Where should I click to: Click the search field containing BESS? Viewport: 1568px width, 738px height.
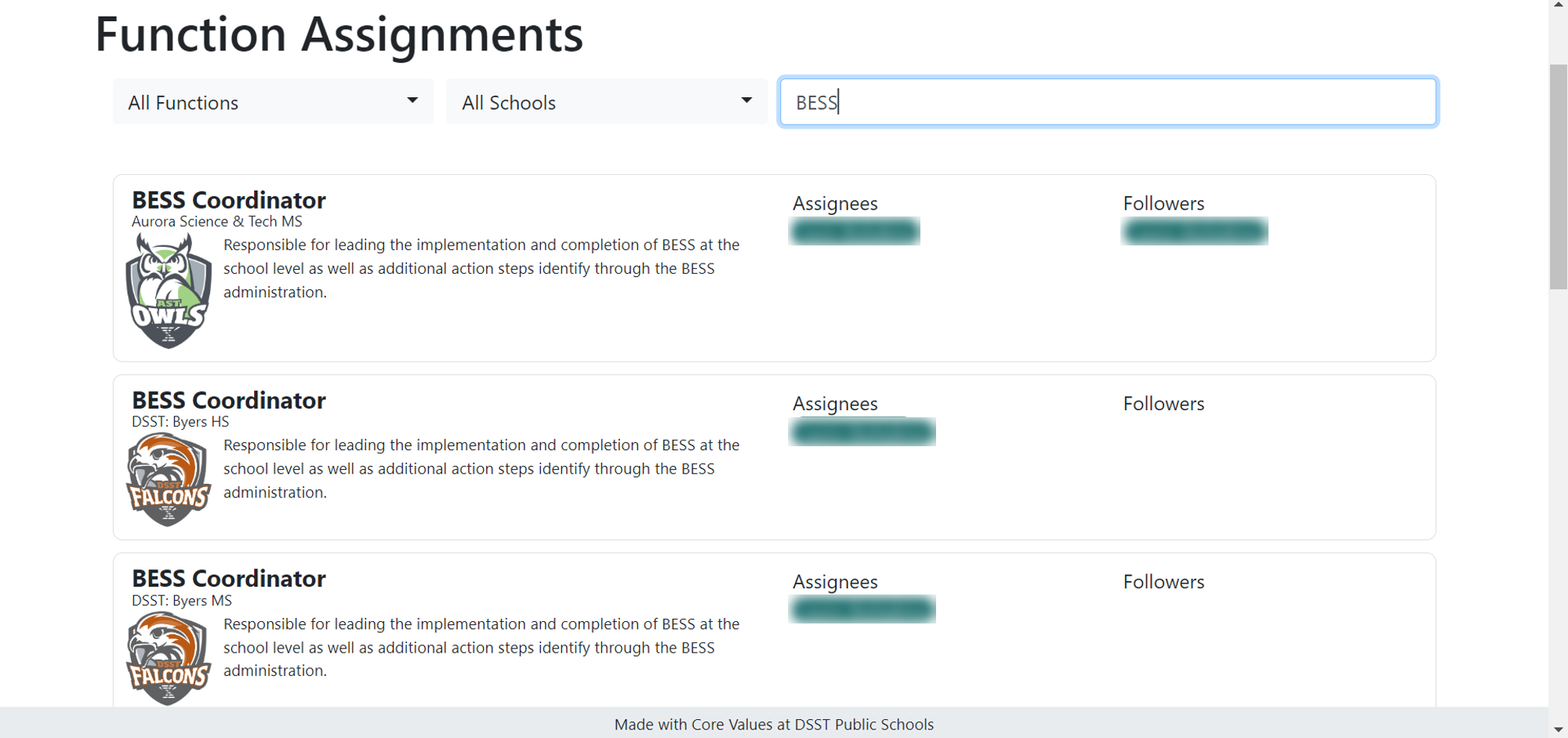coord(1108,102)
